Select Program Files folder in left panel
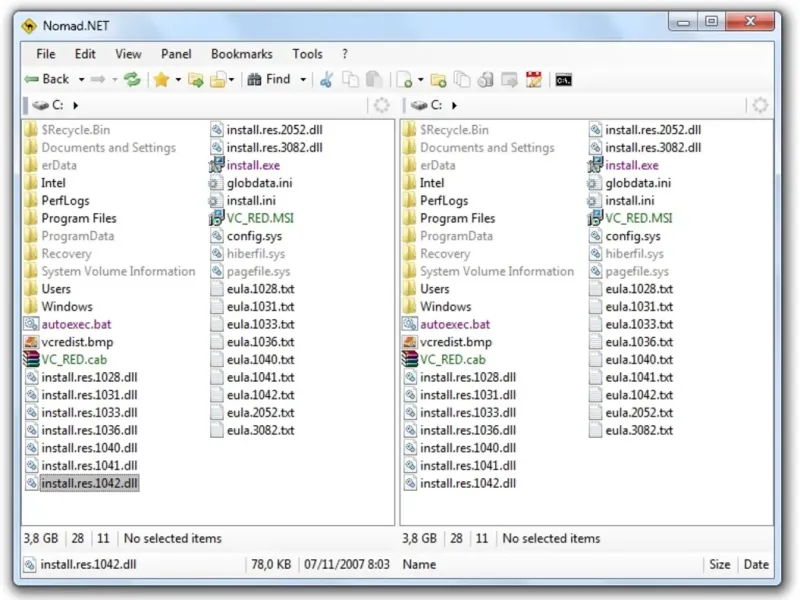 (71, 218)
